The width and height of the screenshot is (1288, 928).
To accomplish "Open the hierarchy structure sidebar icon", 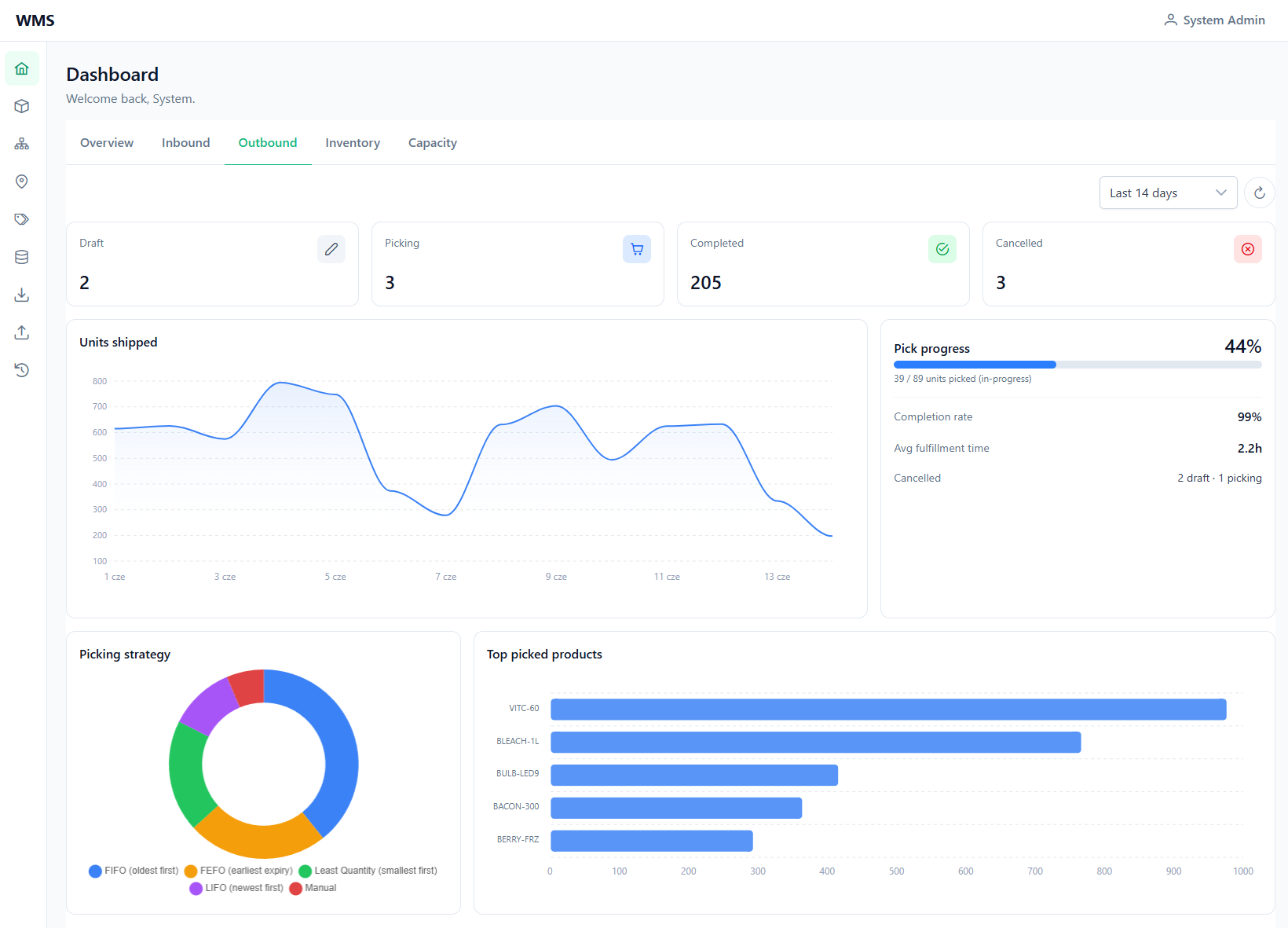I will click(x=22, y=144).
